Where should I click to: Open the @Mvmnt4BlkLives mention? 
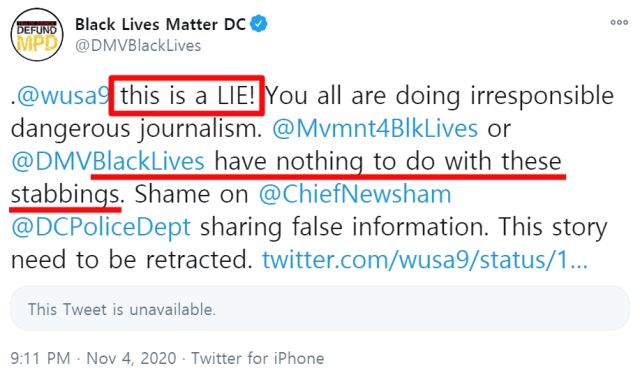(375, 129)
